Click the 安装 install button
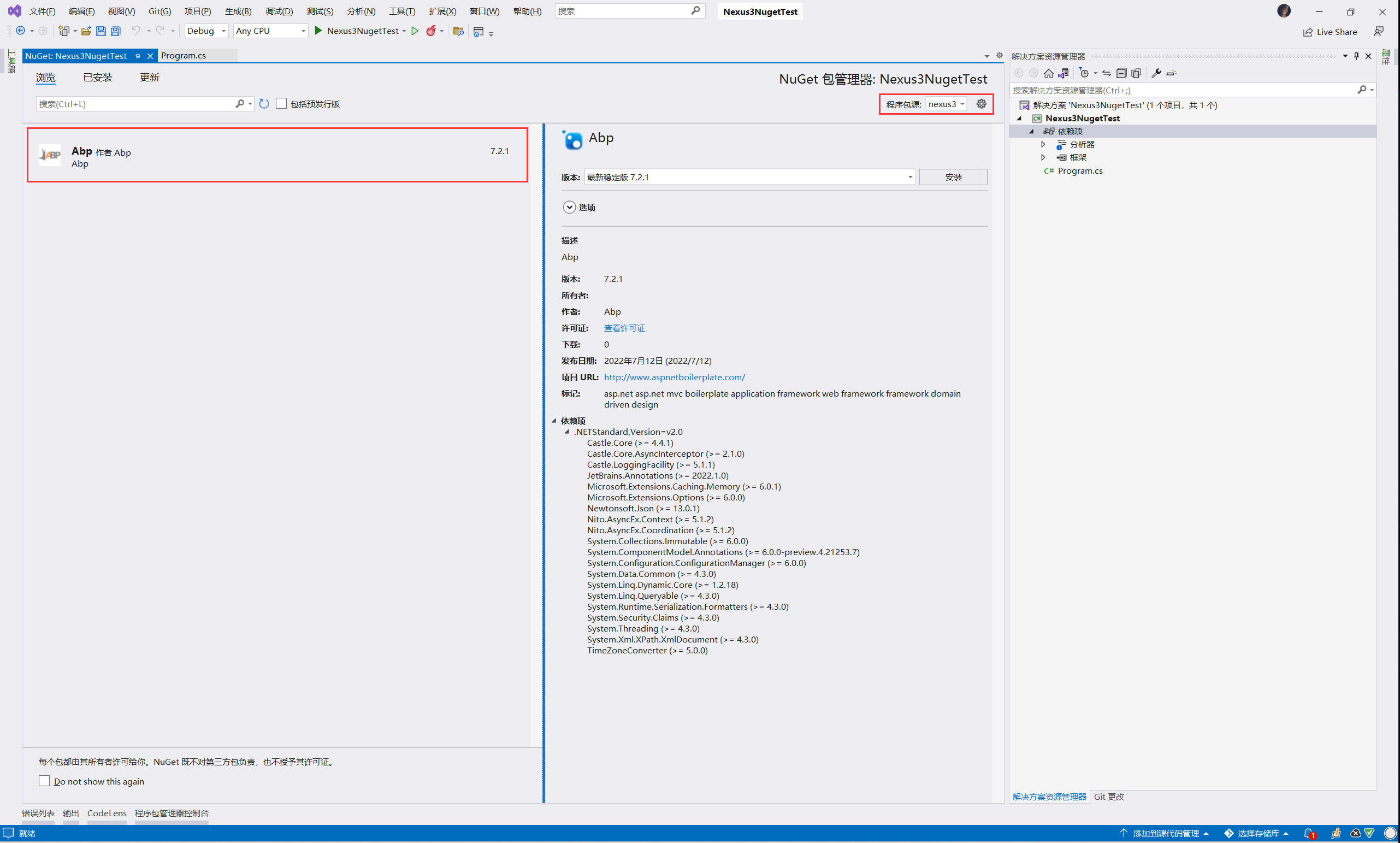1400x843 pixels. (x=953, y=177)
